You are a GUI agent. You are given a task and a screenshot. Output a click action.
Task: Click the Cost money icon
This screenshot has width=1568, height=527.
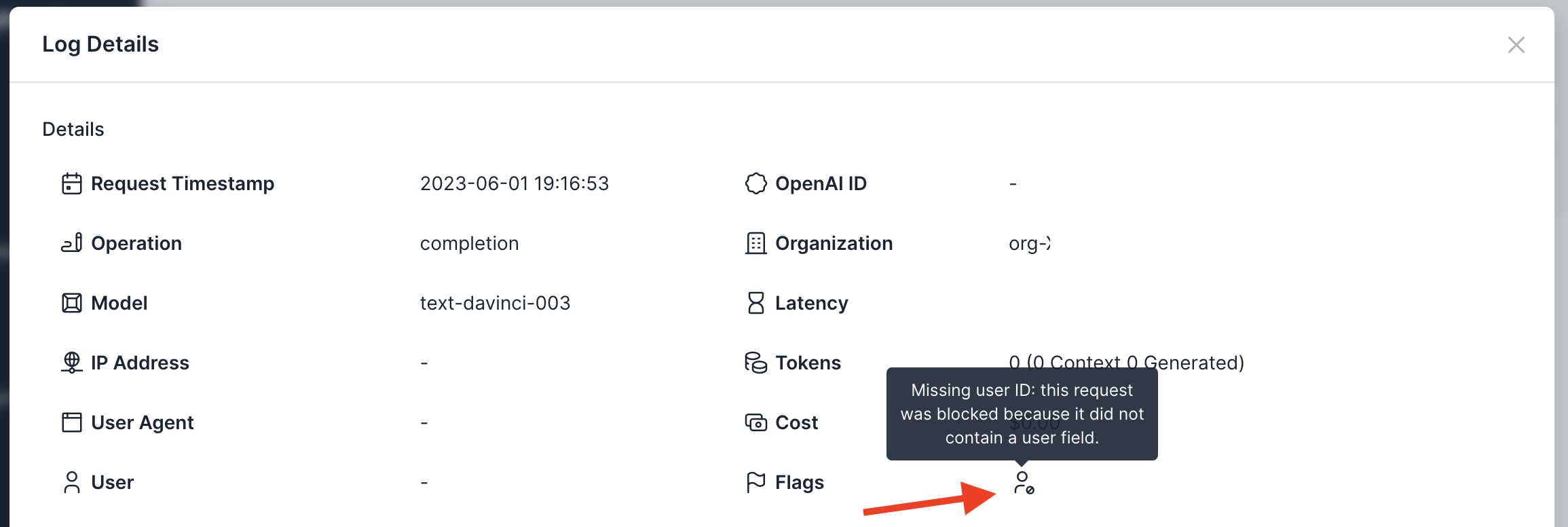[x=756, y=422]
